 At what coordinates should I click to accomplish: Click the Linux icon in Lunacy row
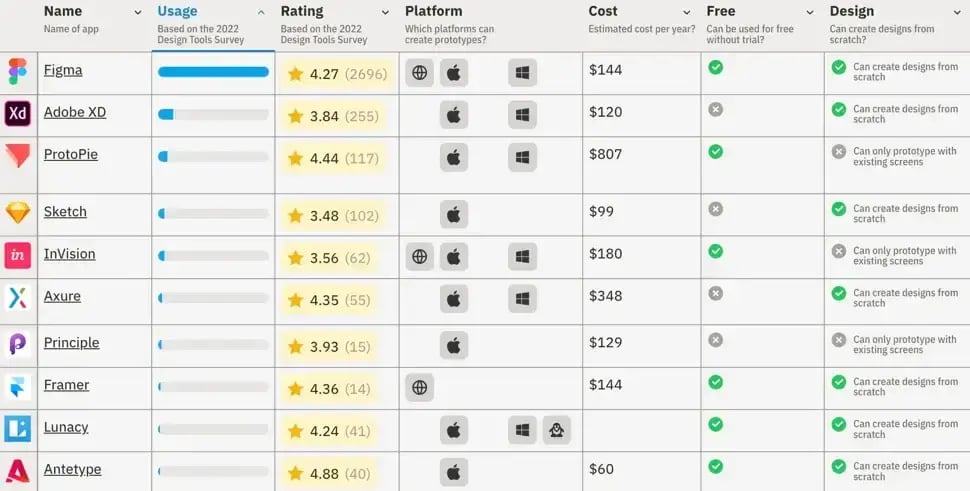[557, 430]
